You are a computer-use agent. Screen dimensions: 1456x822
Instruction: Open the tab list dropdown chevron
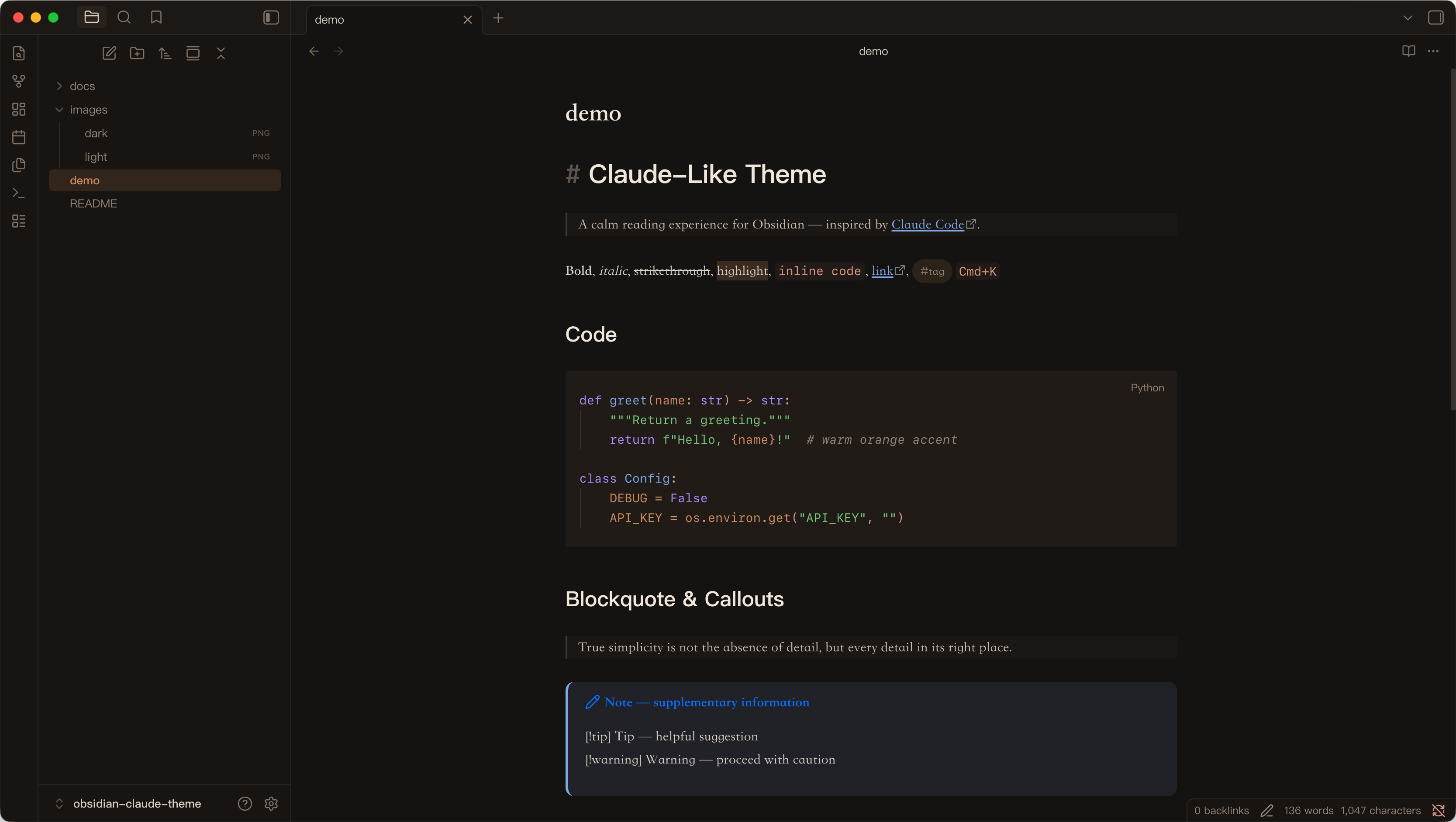(x=1408, y=18)
